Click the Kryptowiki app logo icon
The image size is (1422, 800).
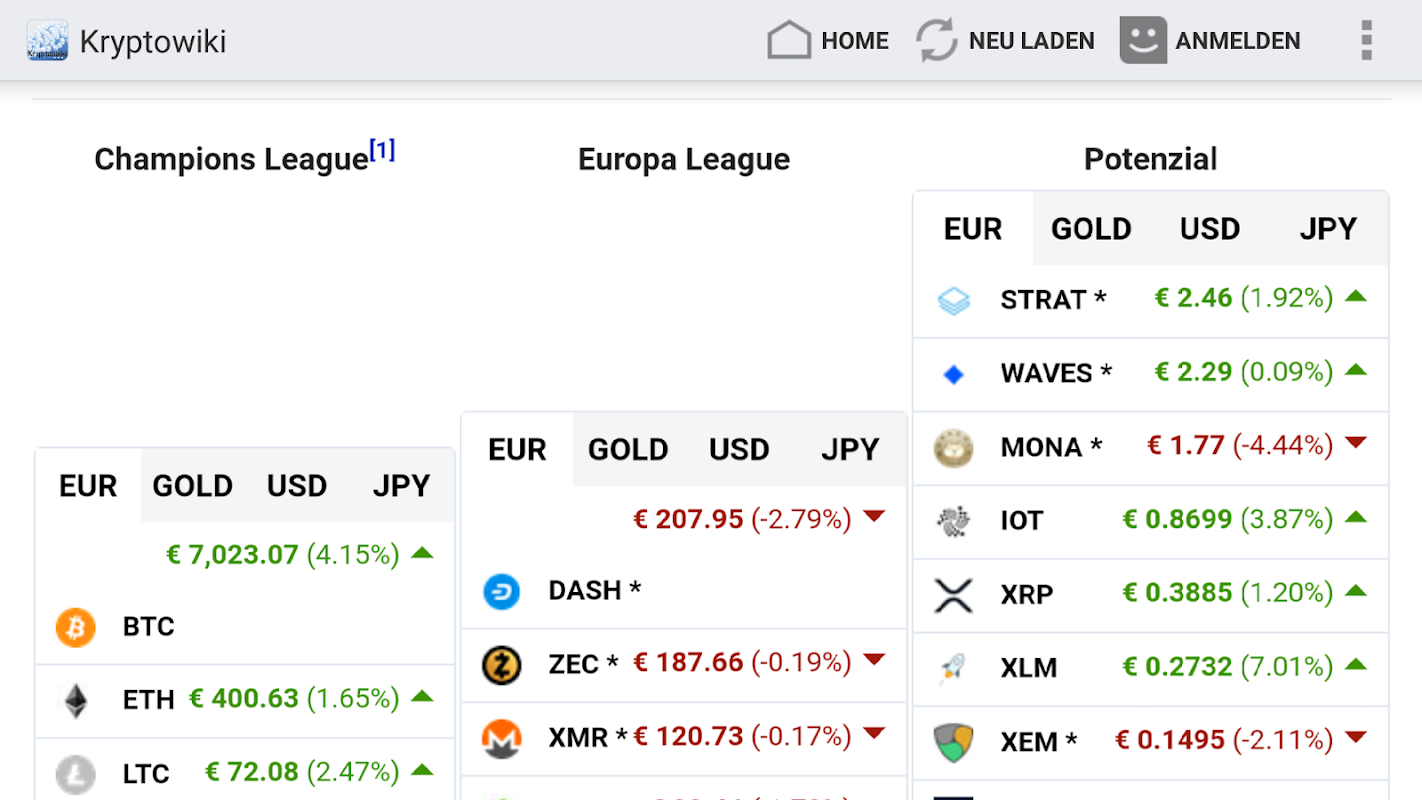[x=47, y=41]
